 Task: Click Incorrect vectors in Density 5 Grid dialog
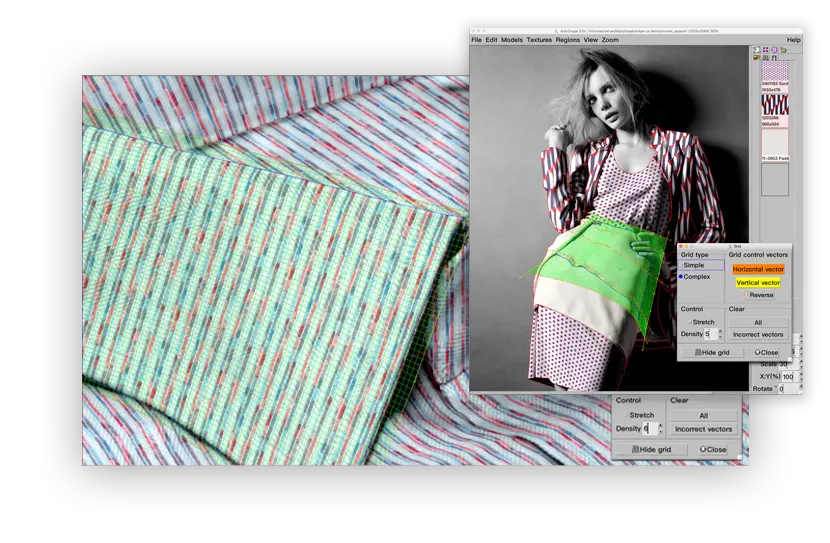(758, 334)
